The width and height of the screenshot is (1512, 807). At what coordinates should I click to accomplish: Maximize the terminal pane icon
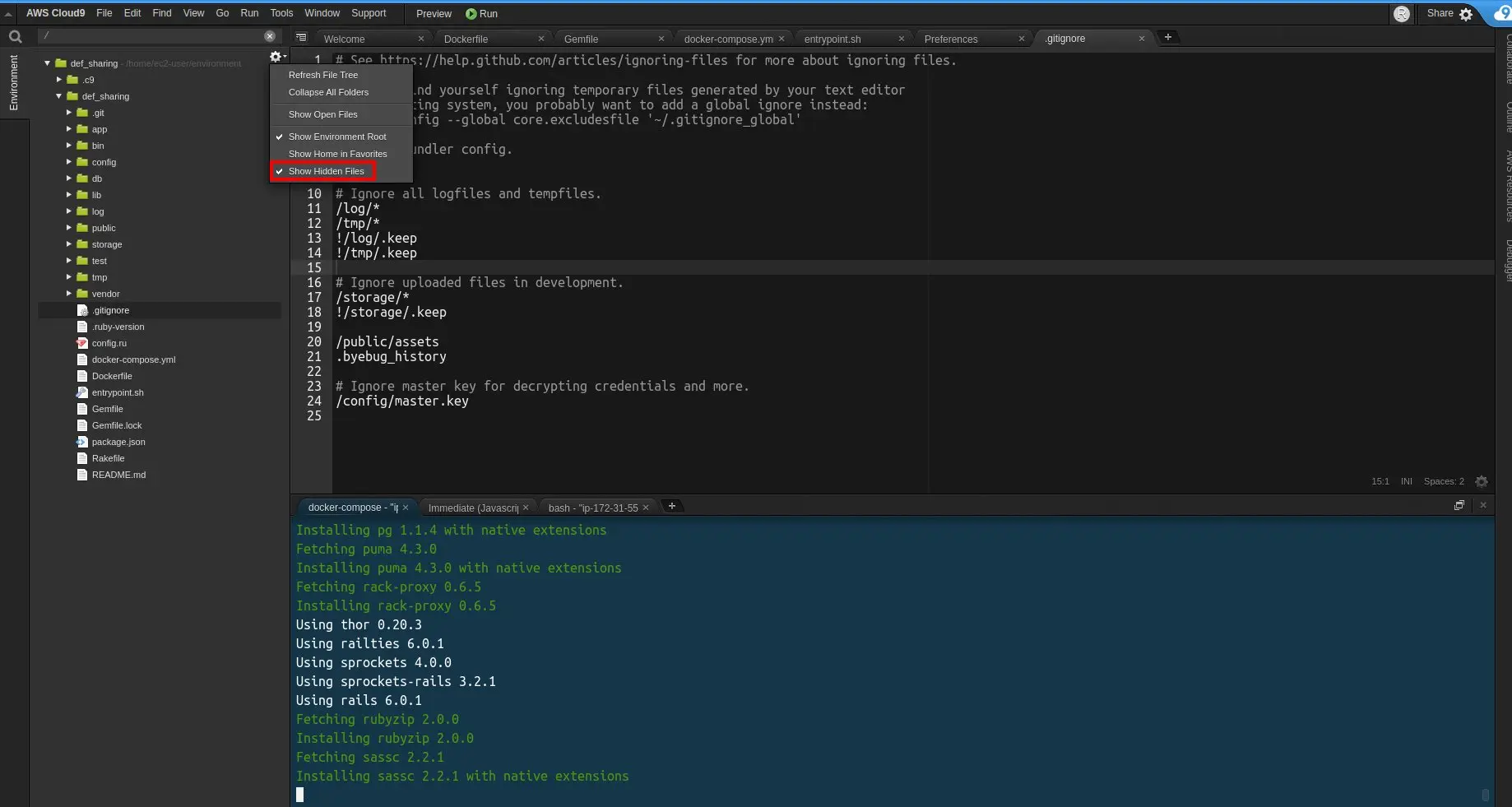[1459, 505]
